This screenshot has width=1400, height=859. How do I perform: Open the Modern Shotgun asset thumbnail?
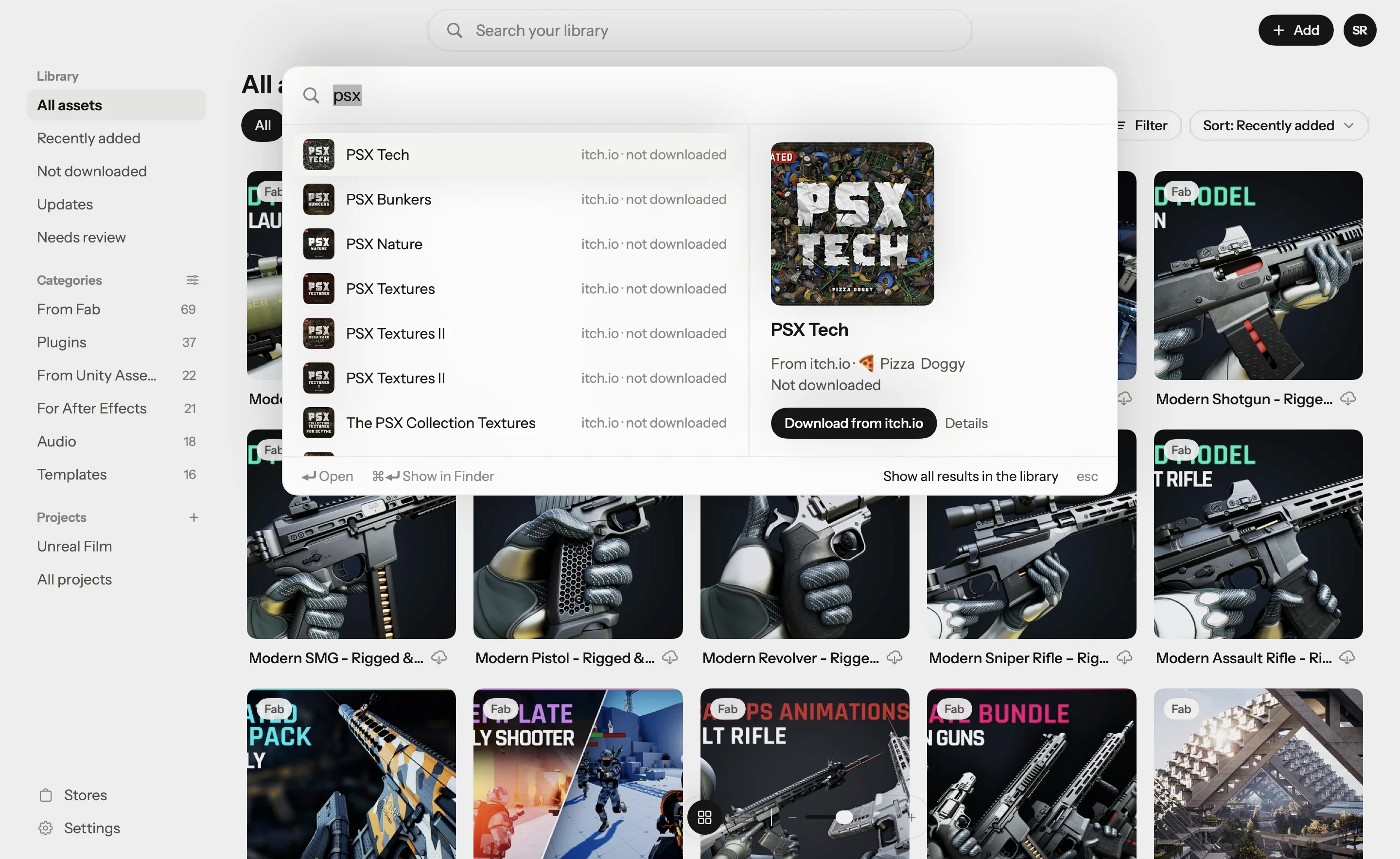click(x=1258, y=275)
